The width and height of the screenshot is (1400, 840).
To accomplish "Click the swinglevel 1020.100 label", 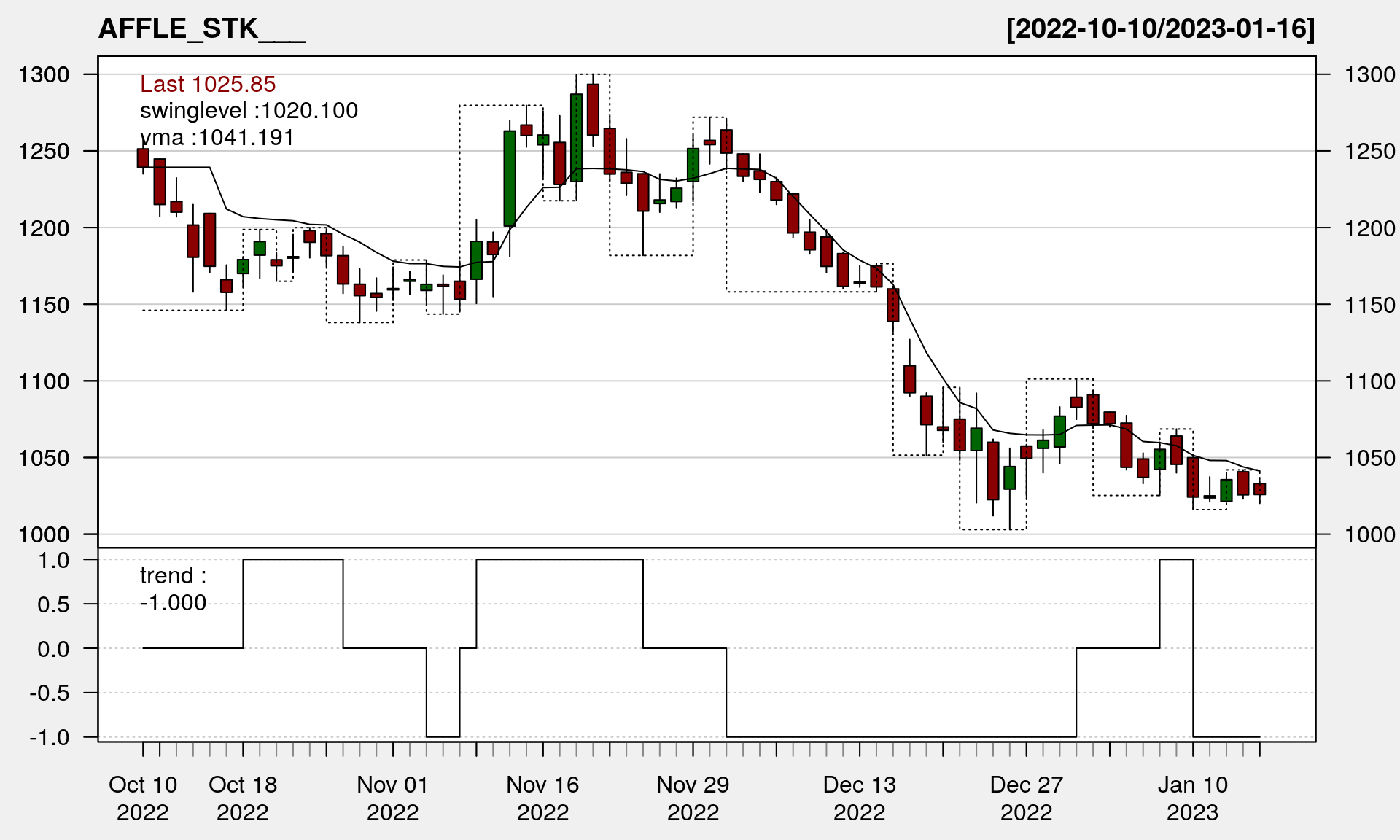I will [249, 111].
